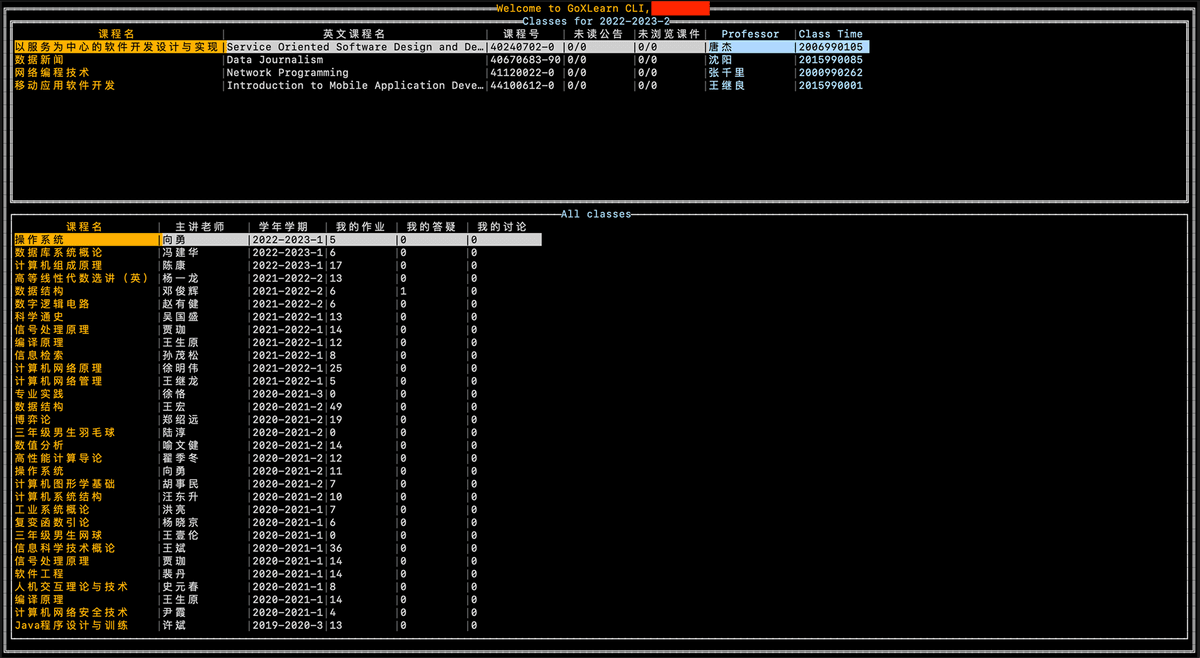Click course number 44100612-0

pos(522,86)
